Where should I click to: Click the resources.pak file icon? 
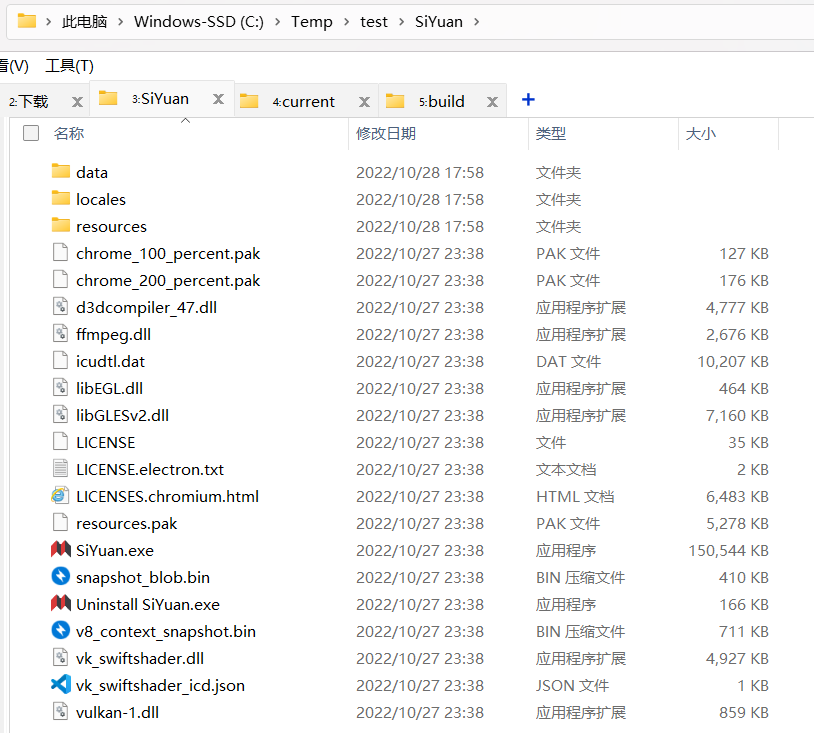[61, 523]
